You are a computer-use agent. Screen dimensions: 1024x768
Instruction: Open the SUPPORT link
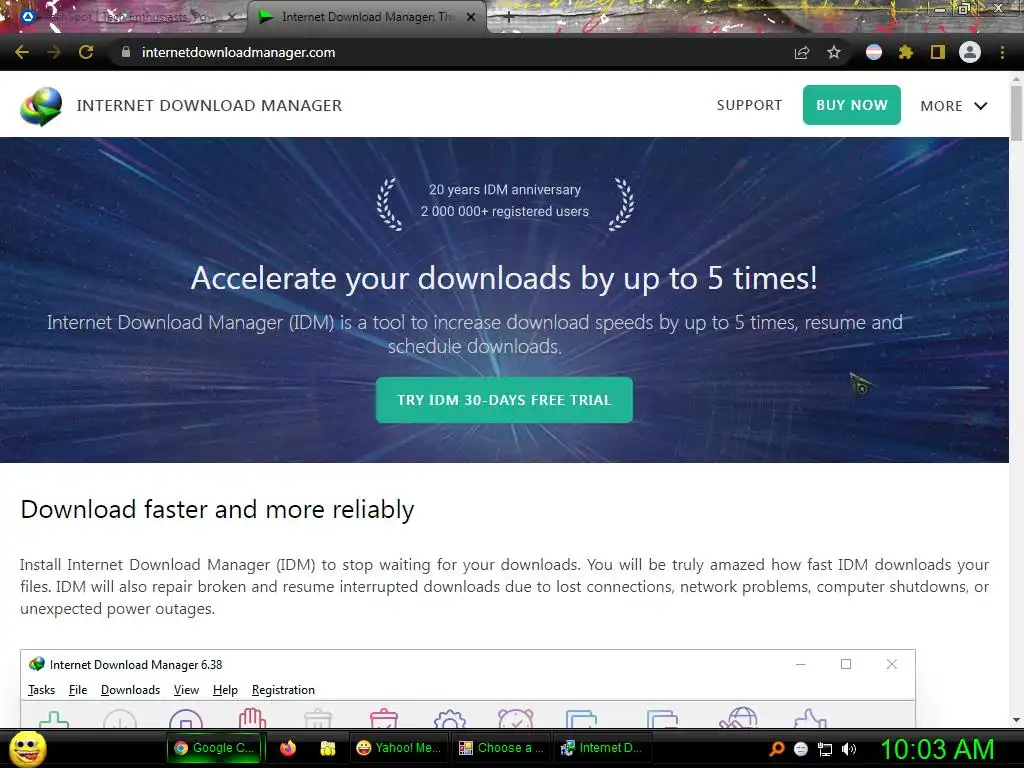749,105
